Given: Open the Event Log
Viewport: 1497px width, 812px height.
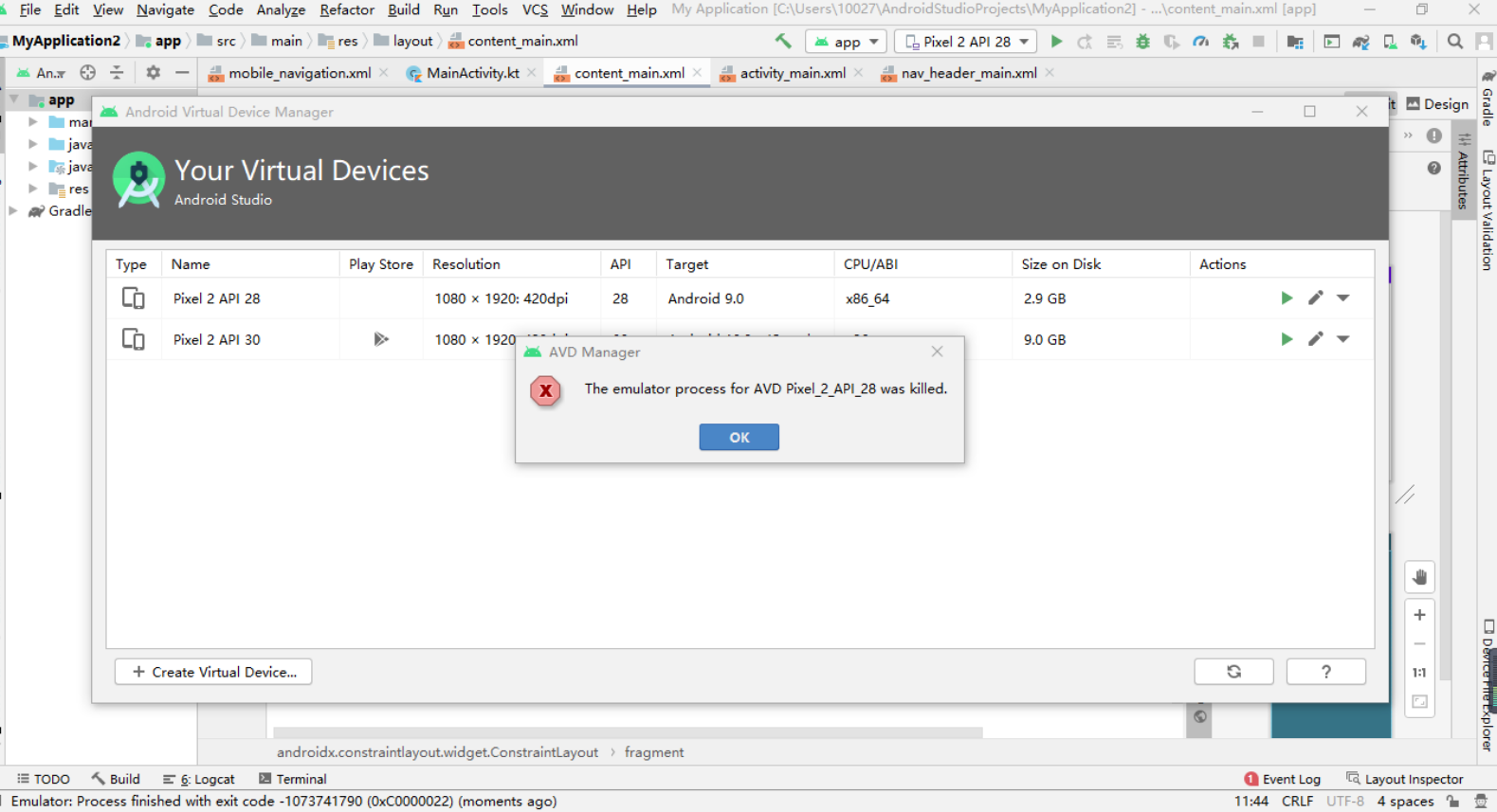Looking at the screenshot, I should point(1283,779).
